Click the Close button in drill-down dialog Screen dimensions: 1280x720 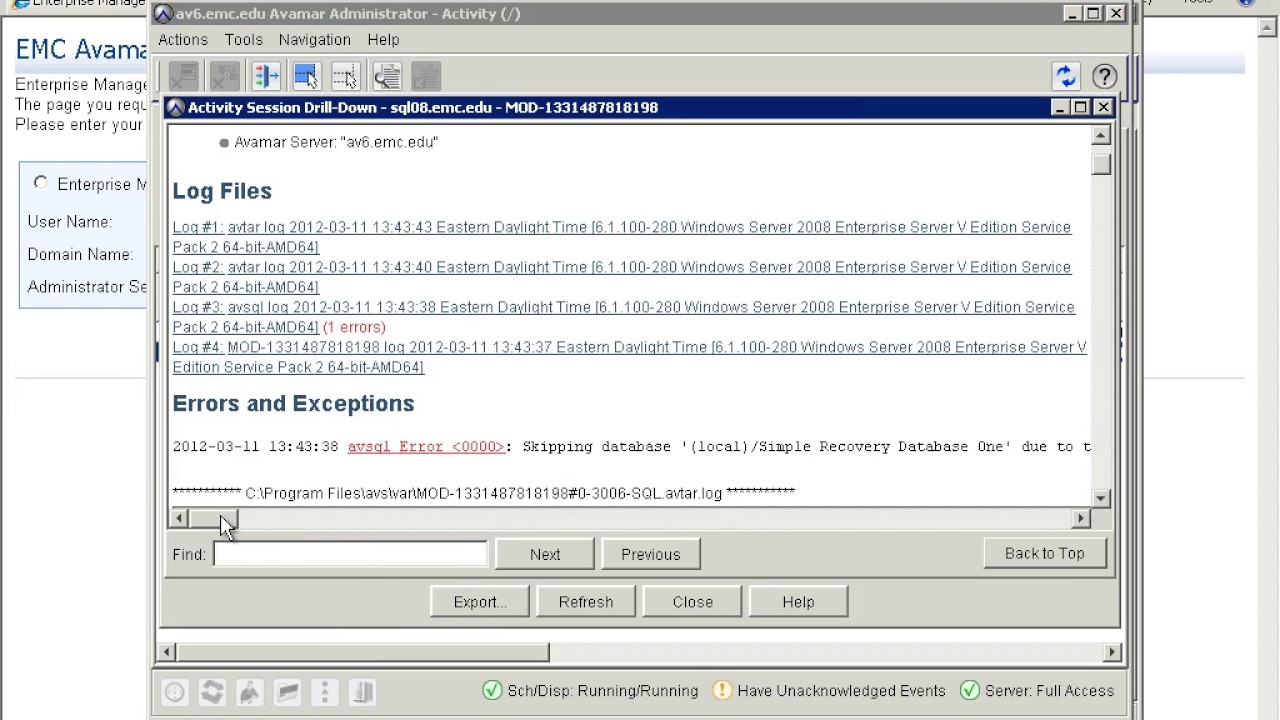pyautogui.click(x=693, y=602)
